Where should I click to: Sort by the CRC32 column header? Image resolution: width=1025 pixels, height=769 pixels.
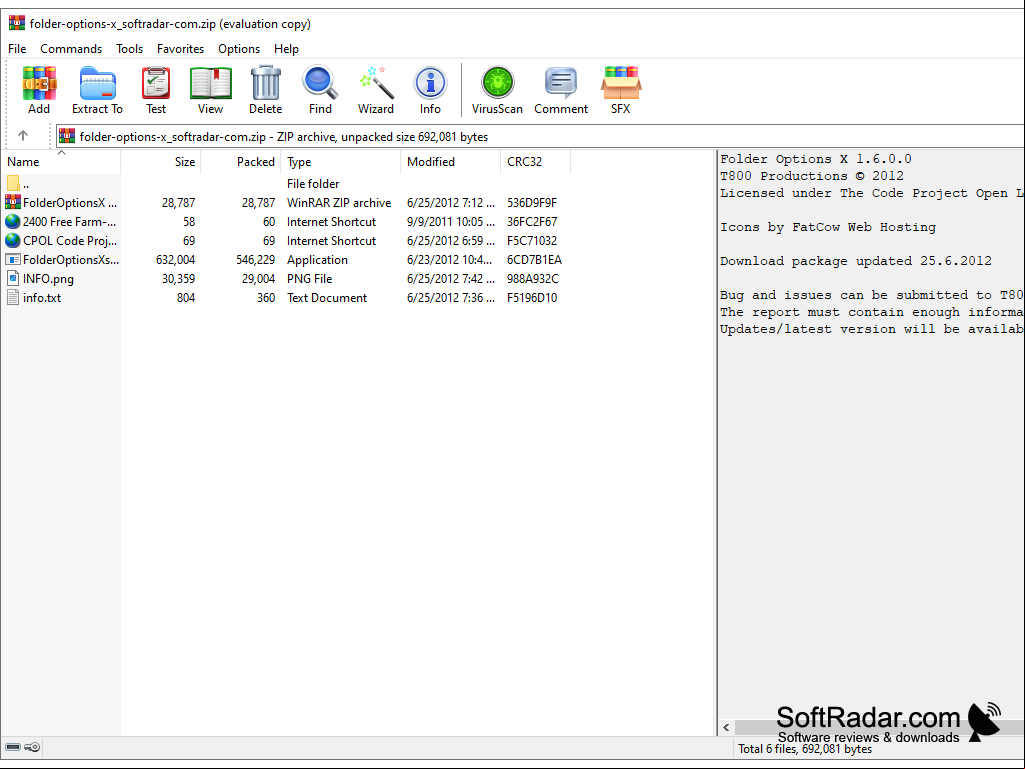[x=535, y=162]
